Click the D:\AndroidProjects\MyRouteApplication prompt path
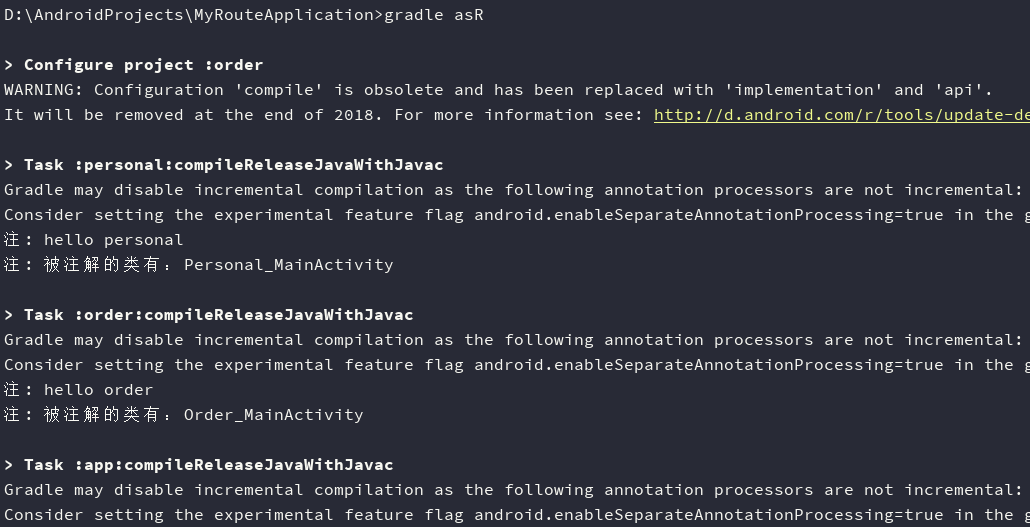 click(189, 14)
